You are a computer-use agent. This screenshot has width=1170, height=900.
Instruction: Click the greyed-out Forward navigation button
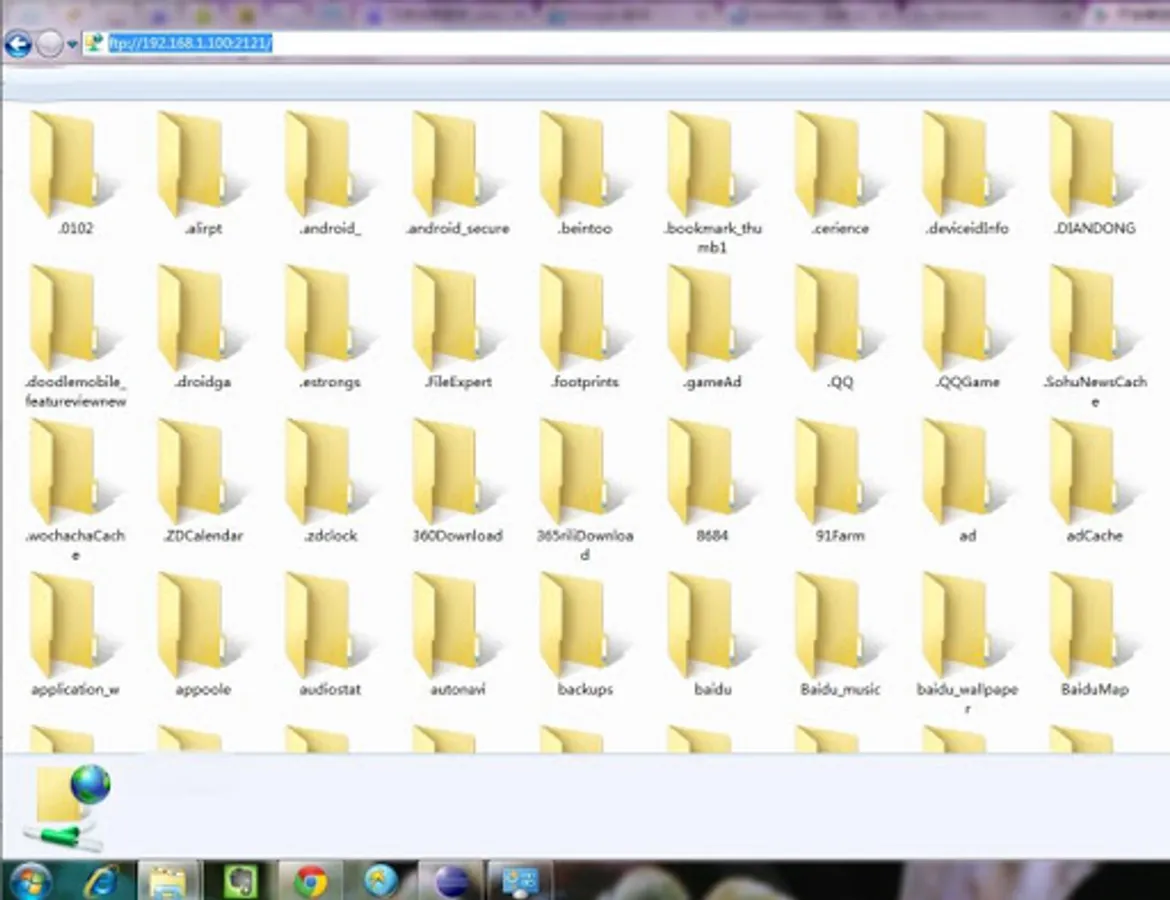click(49, 44)
